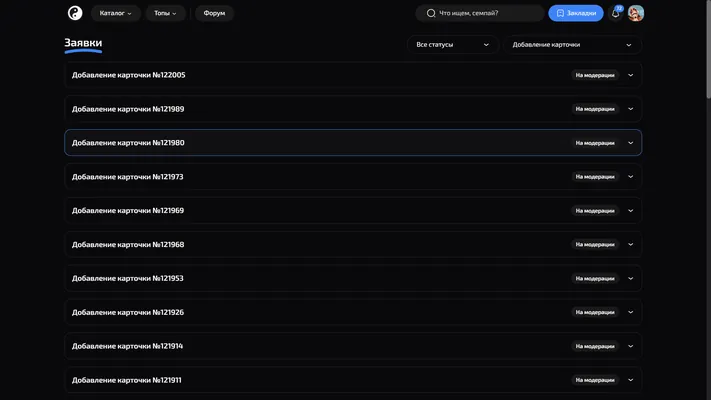Screen dimensions: 711x400
Task: Open the notifications bell icon
Action: 615,13
